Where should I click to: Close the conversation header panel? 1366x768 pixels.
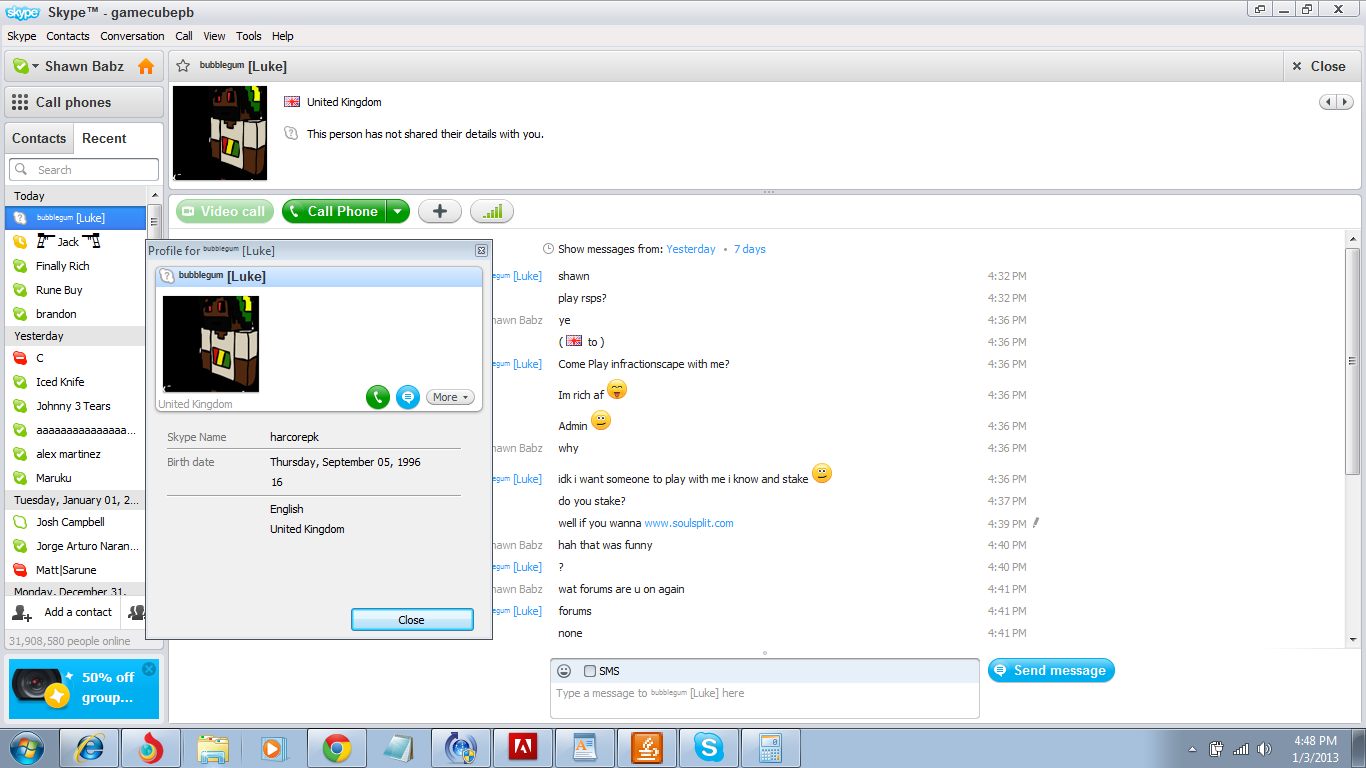coord(1321,66)
